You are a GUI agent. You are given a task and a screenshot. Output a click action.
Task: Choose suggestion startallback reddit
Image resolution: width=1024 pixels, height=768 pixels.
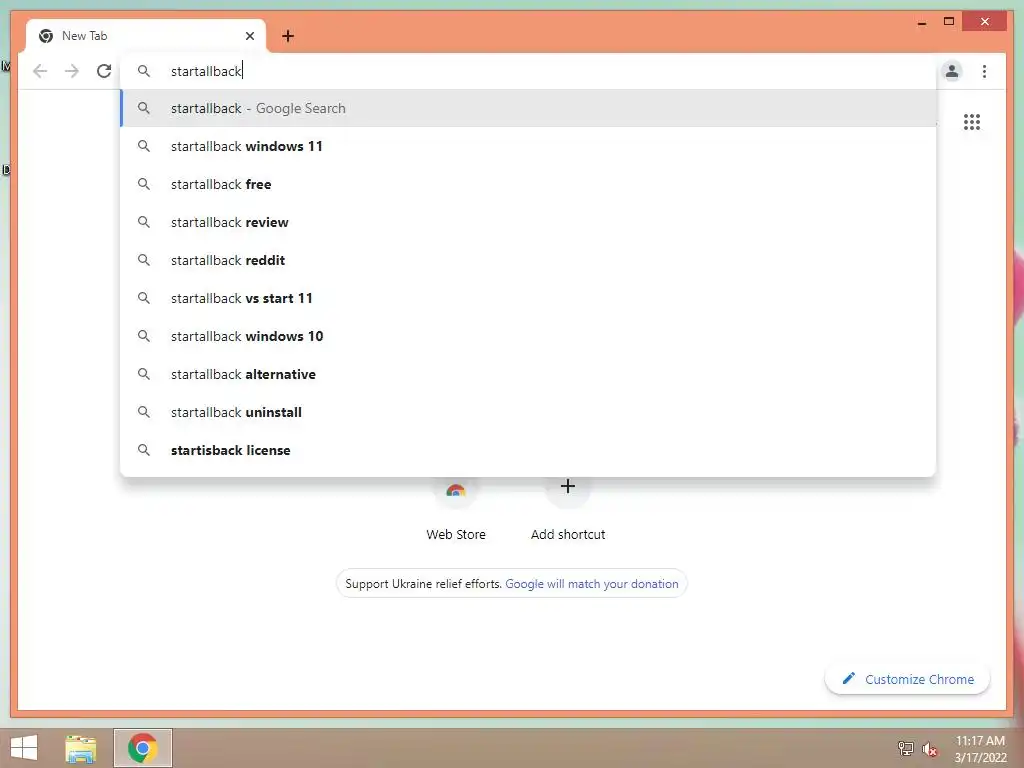528,260
